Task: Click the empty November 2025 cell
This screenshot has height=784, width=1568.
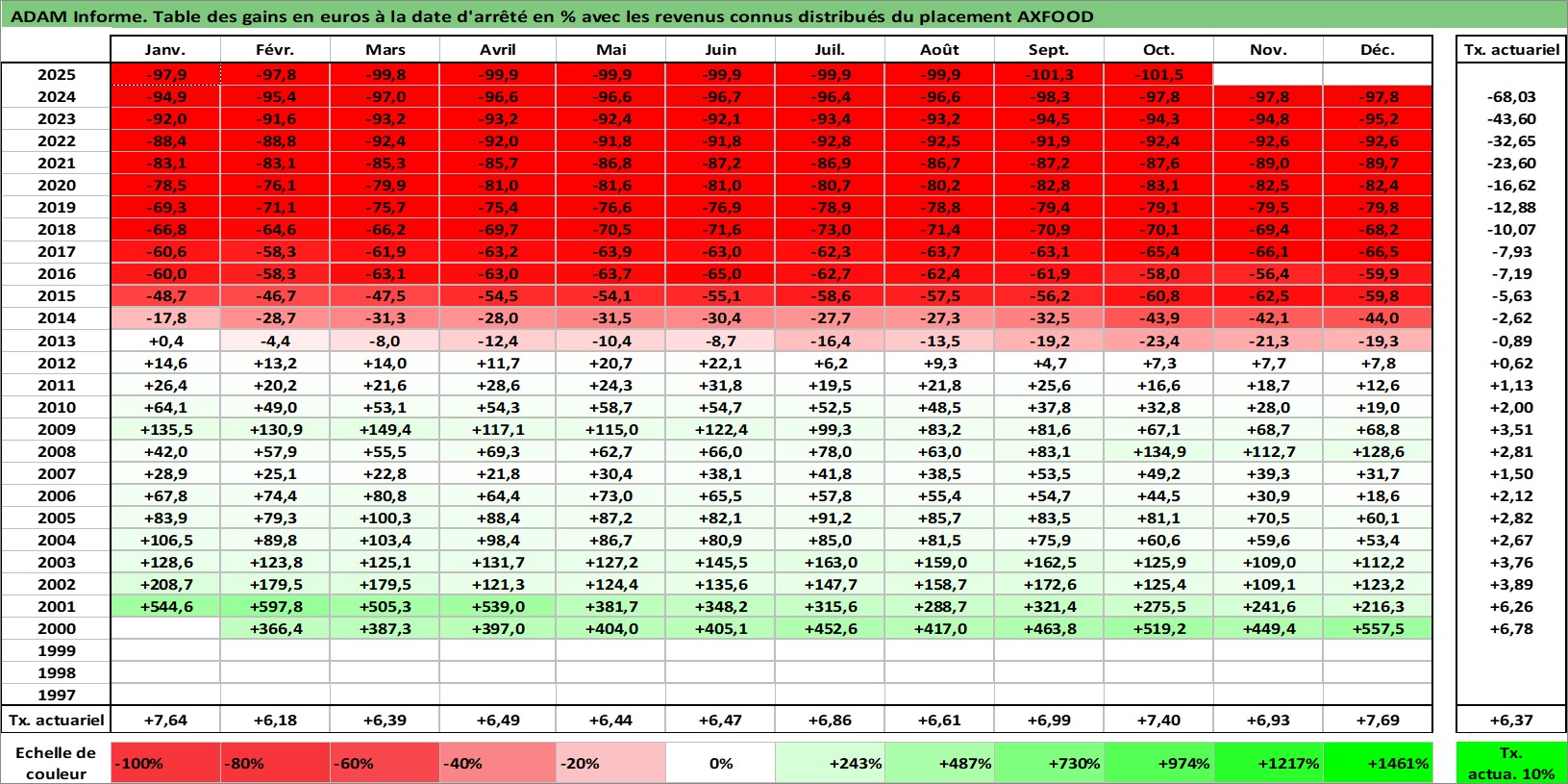Action: point(1268,74)
